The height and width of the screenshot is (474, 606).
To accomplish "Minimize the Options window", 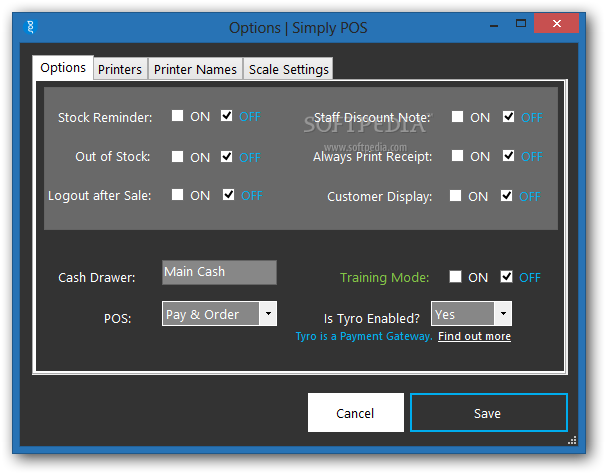I will pos(494,25).
